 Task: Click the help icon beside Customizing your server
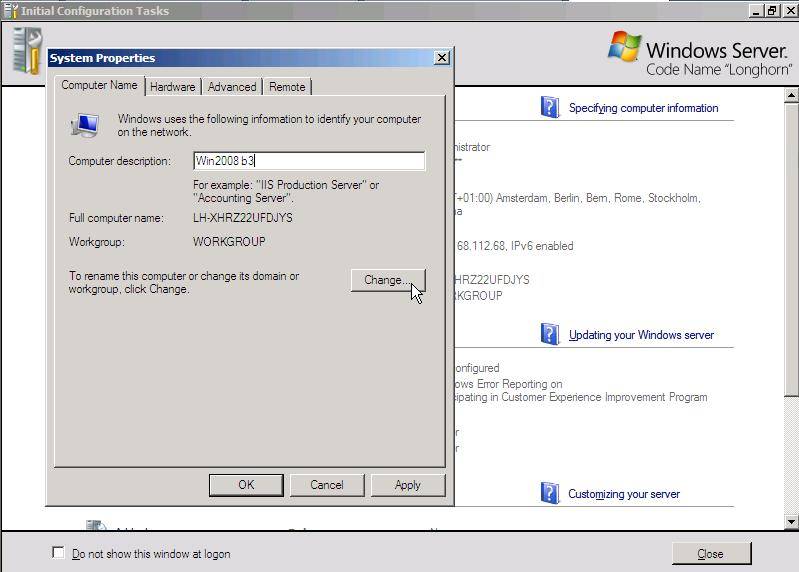[x=550, y=493]
